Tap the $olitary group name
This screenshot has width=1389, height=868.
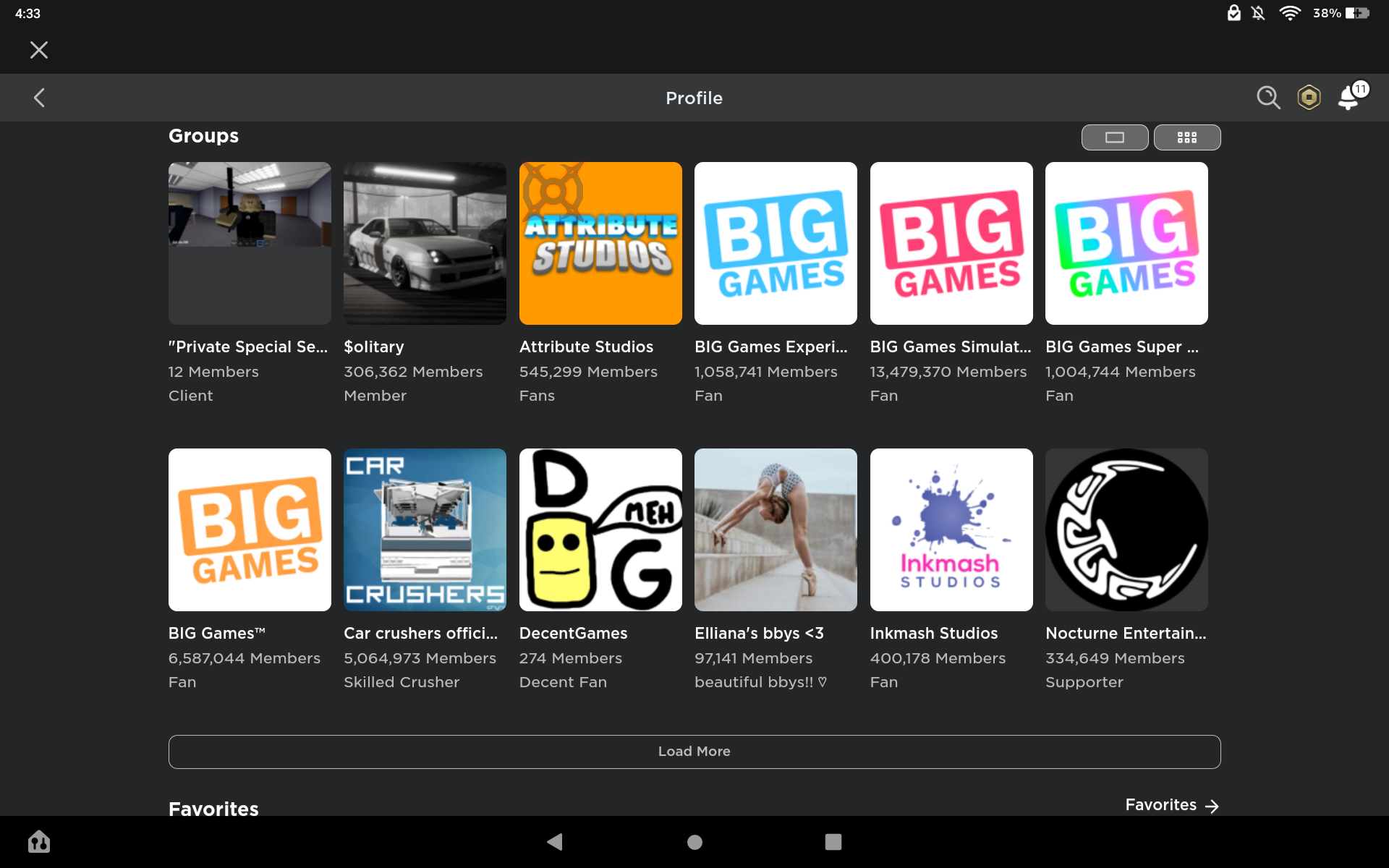pyautogui.click(x=374, y=347)
